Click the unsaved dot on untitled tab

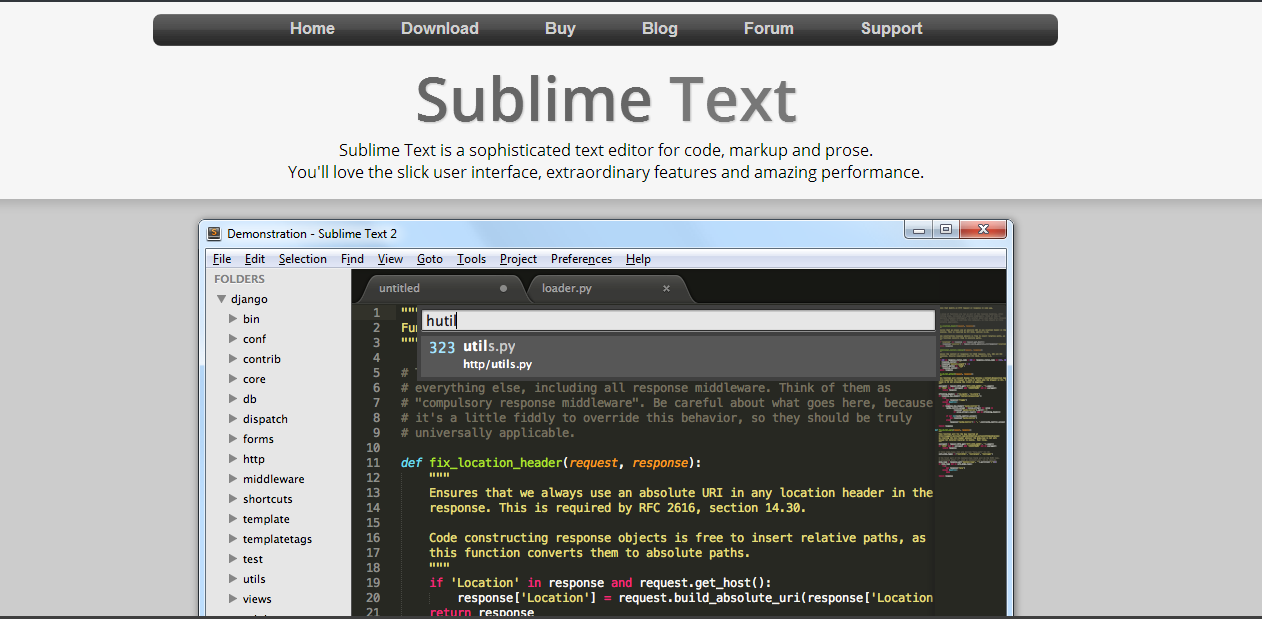tap(503, 288)
